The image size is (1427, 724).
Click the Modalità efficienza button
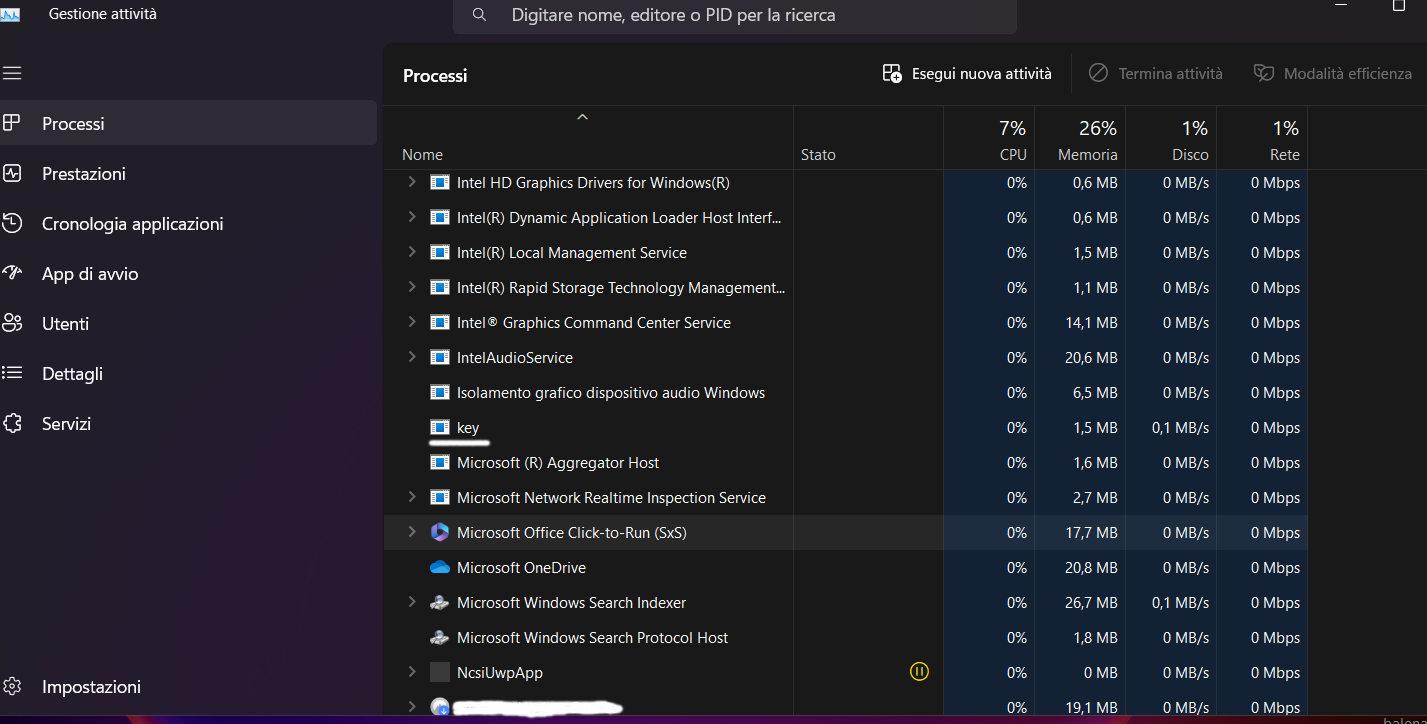tap(1332, 74)
